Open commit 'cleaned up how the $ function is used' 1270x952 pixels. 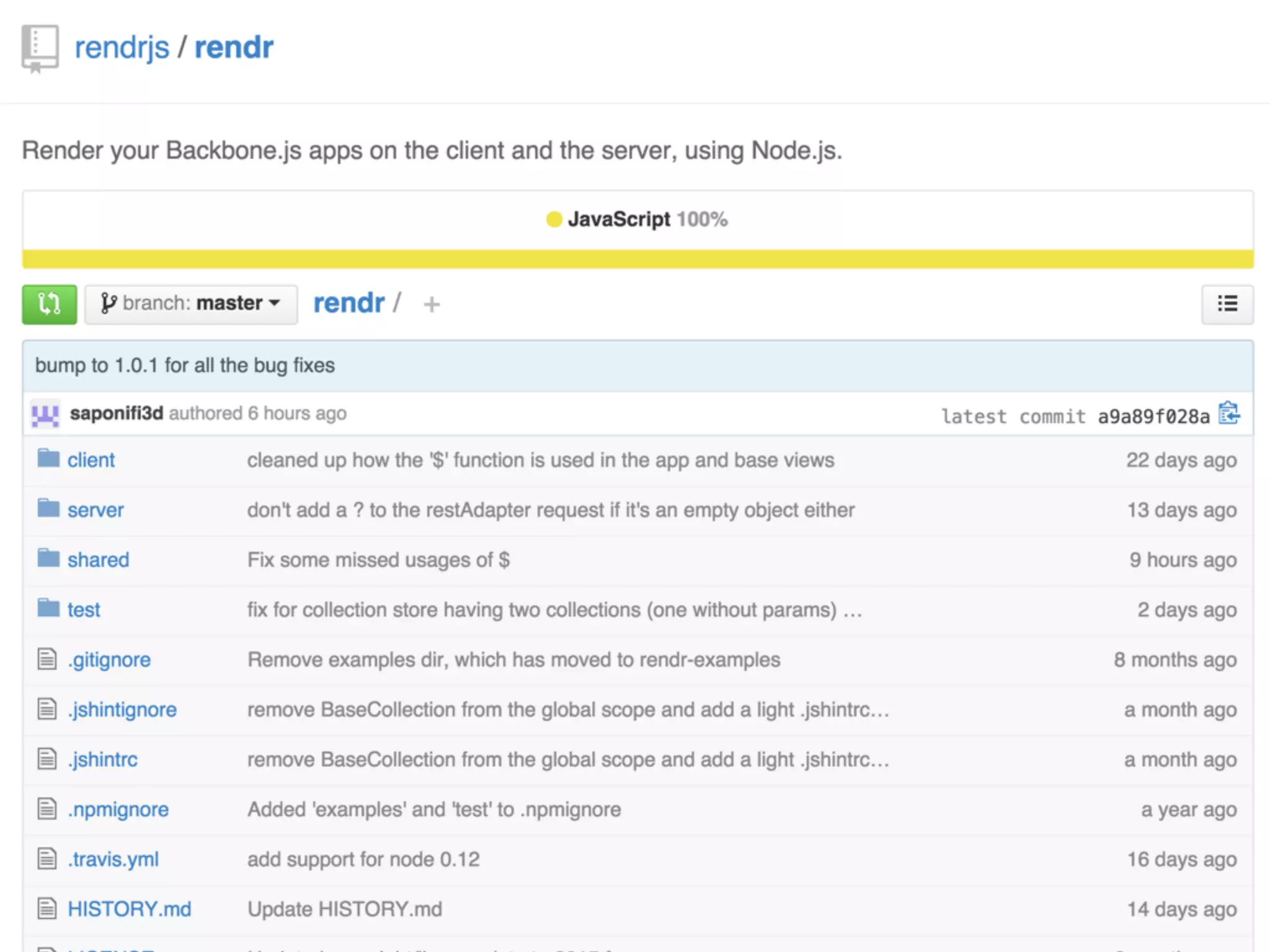[541, 460]
